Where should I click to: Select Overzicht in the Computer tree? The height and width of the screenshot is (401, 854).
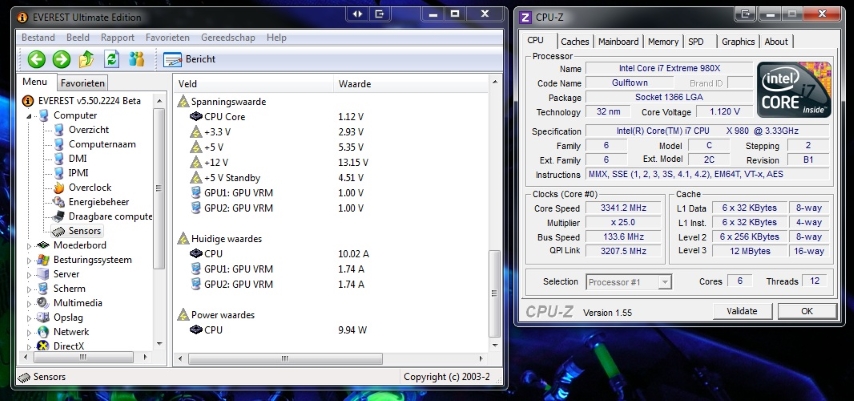[88, 130]
